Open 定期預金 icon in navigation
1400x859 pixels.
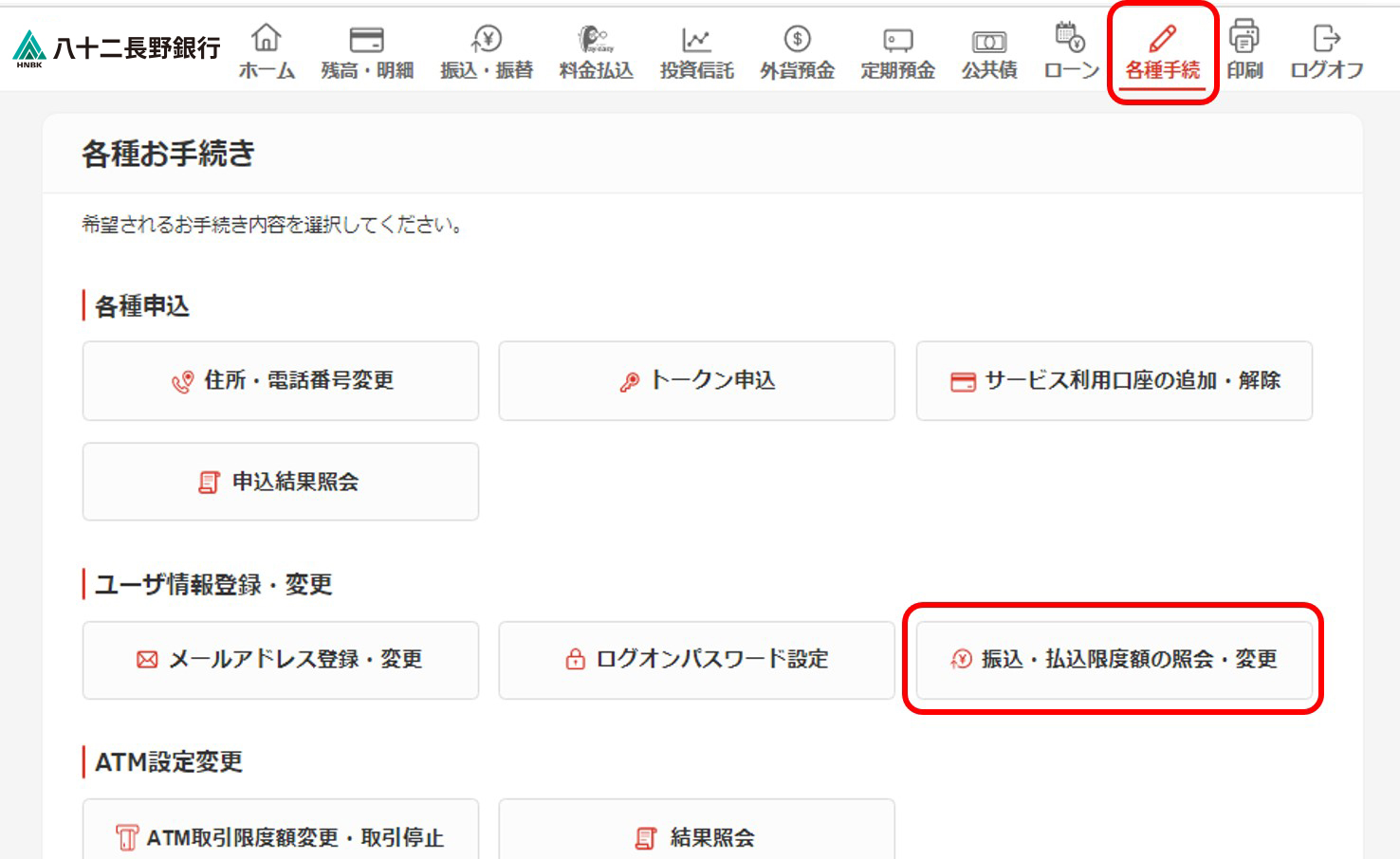[897, 40]
